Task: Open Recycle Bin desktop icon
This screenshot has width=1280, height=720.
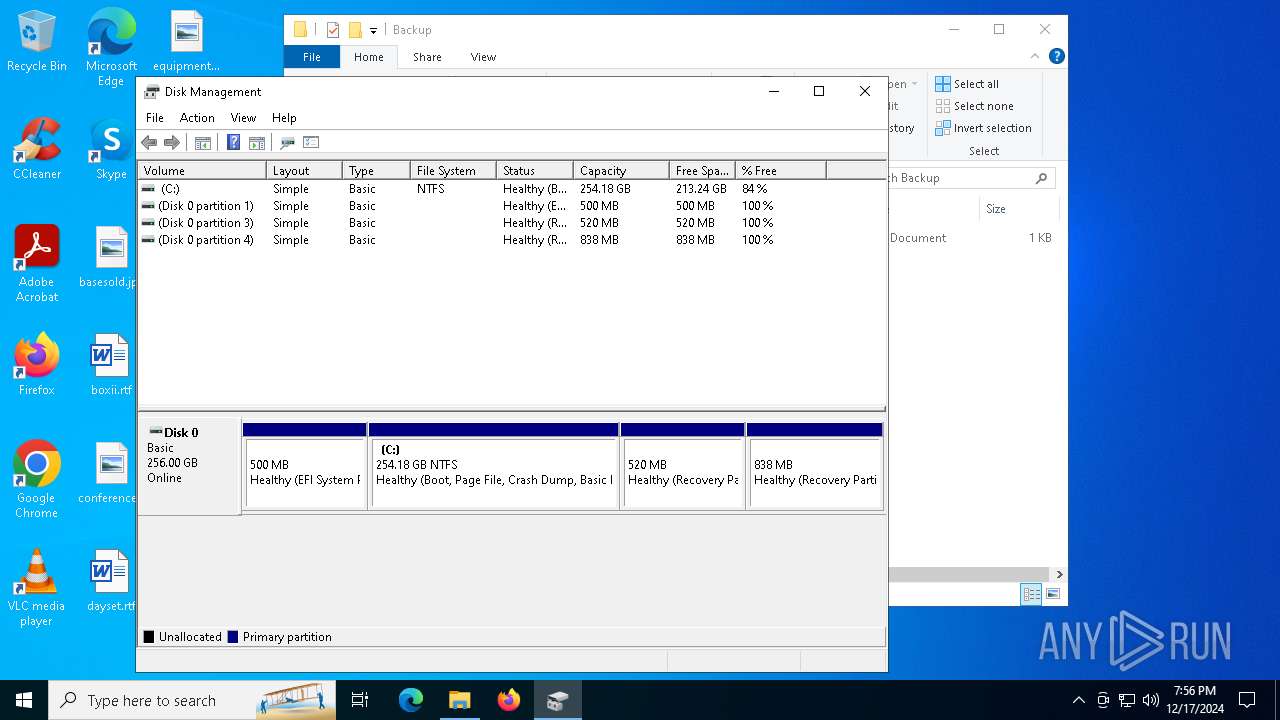Action: pos(37,42)
